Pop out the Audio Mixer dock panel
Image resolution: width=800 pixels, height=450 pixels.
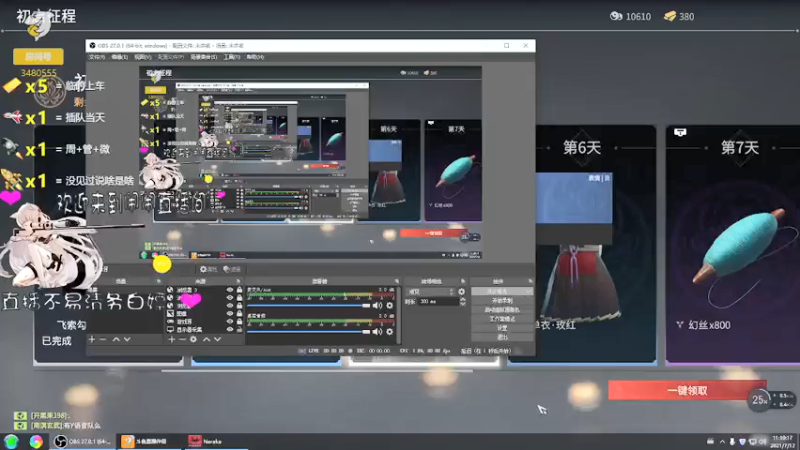click(396, 281)
